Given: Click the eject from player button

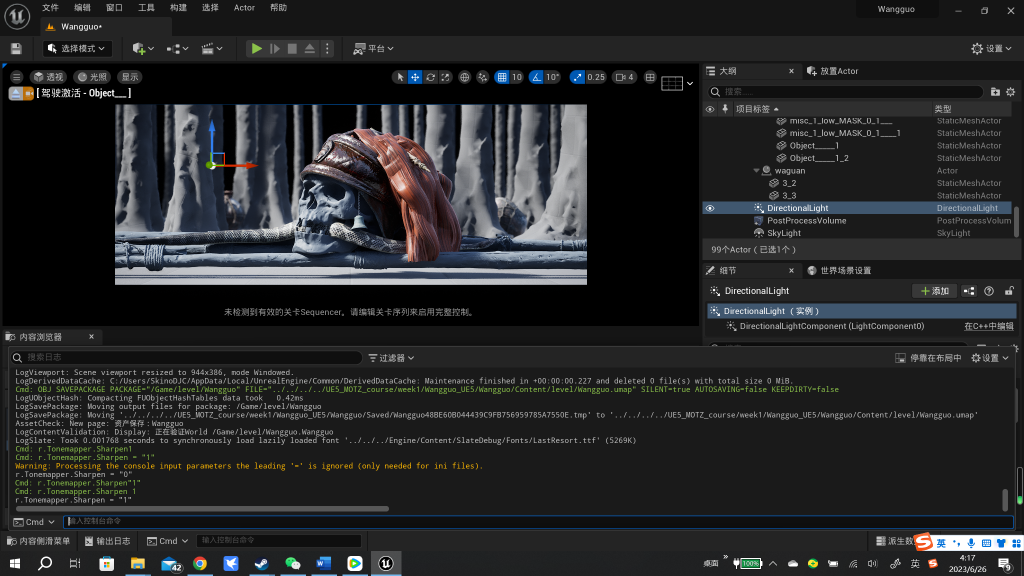Looking at the screenshot, I should pos(310,48).
